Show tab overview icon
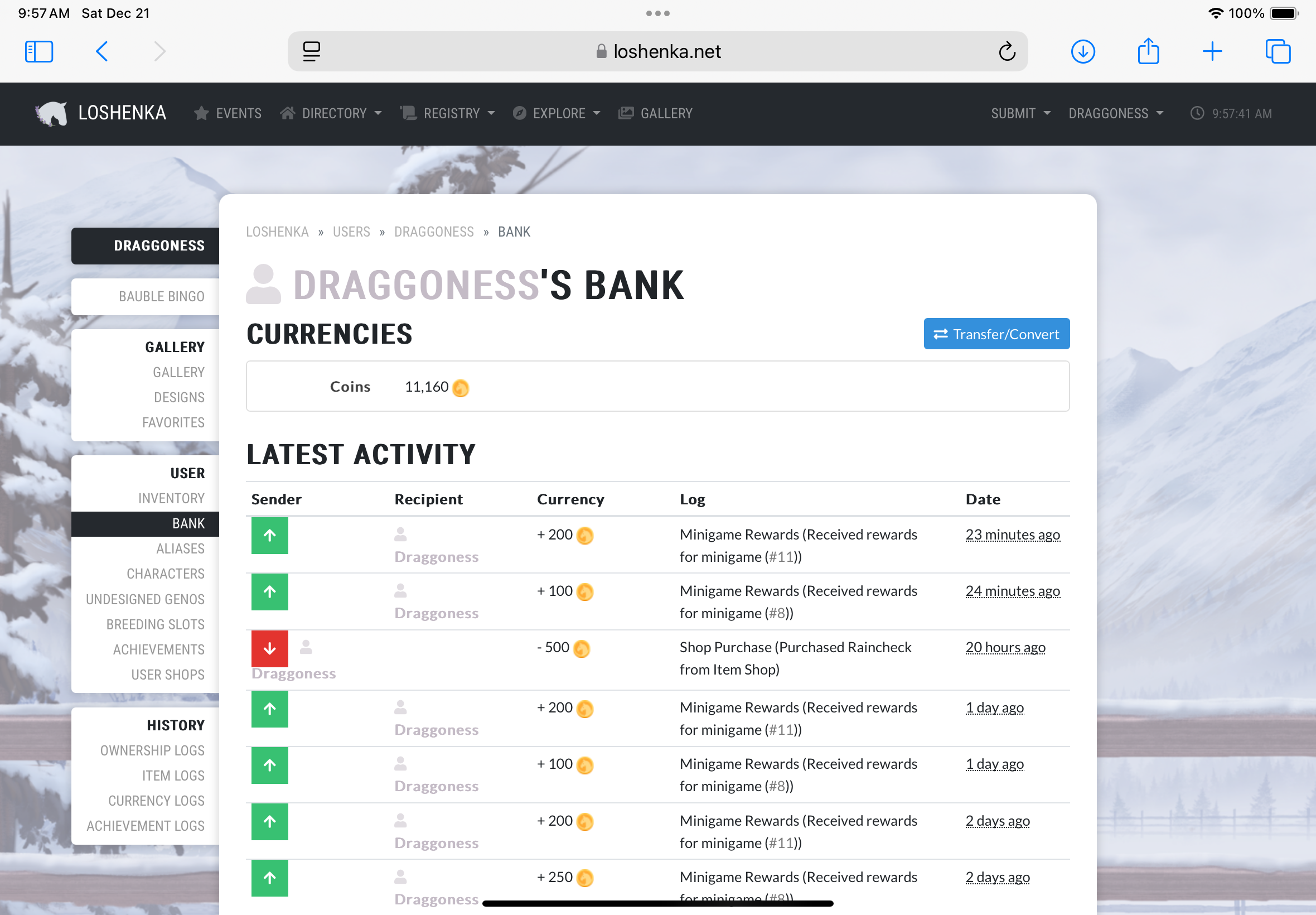1316x915 pixels. coord(1277,51)
